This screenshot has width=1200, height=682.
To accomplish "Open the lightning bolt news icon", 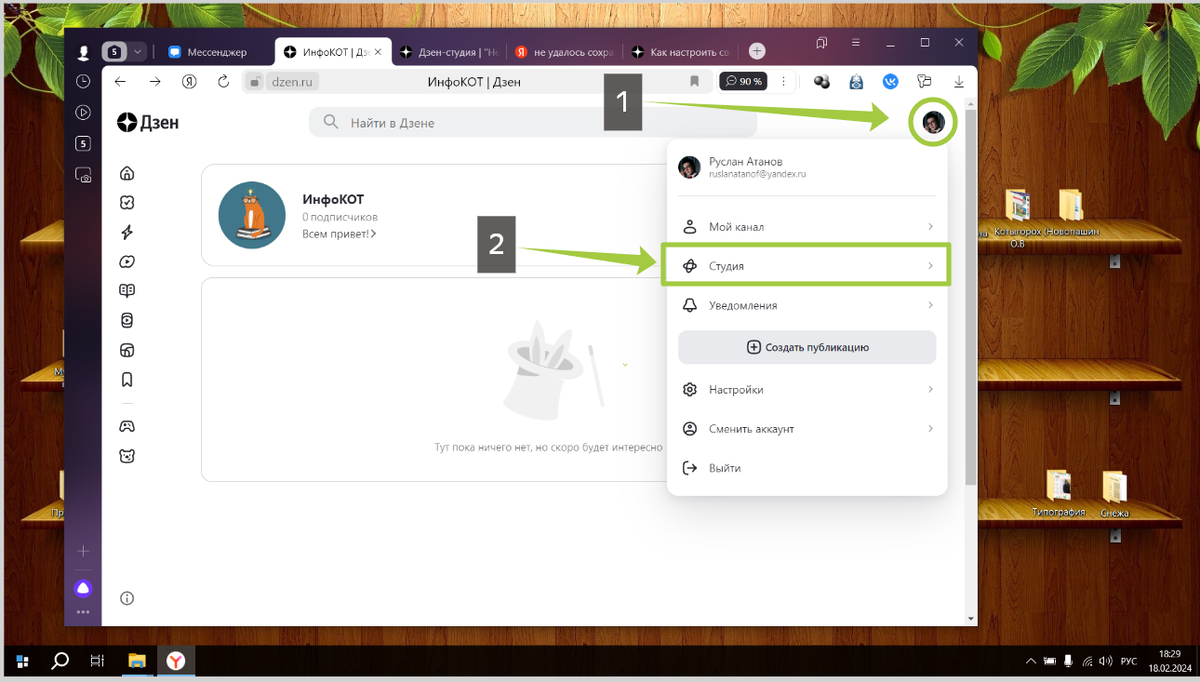I will [x=127, y=232].
